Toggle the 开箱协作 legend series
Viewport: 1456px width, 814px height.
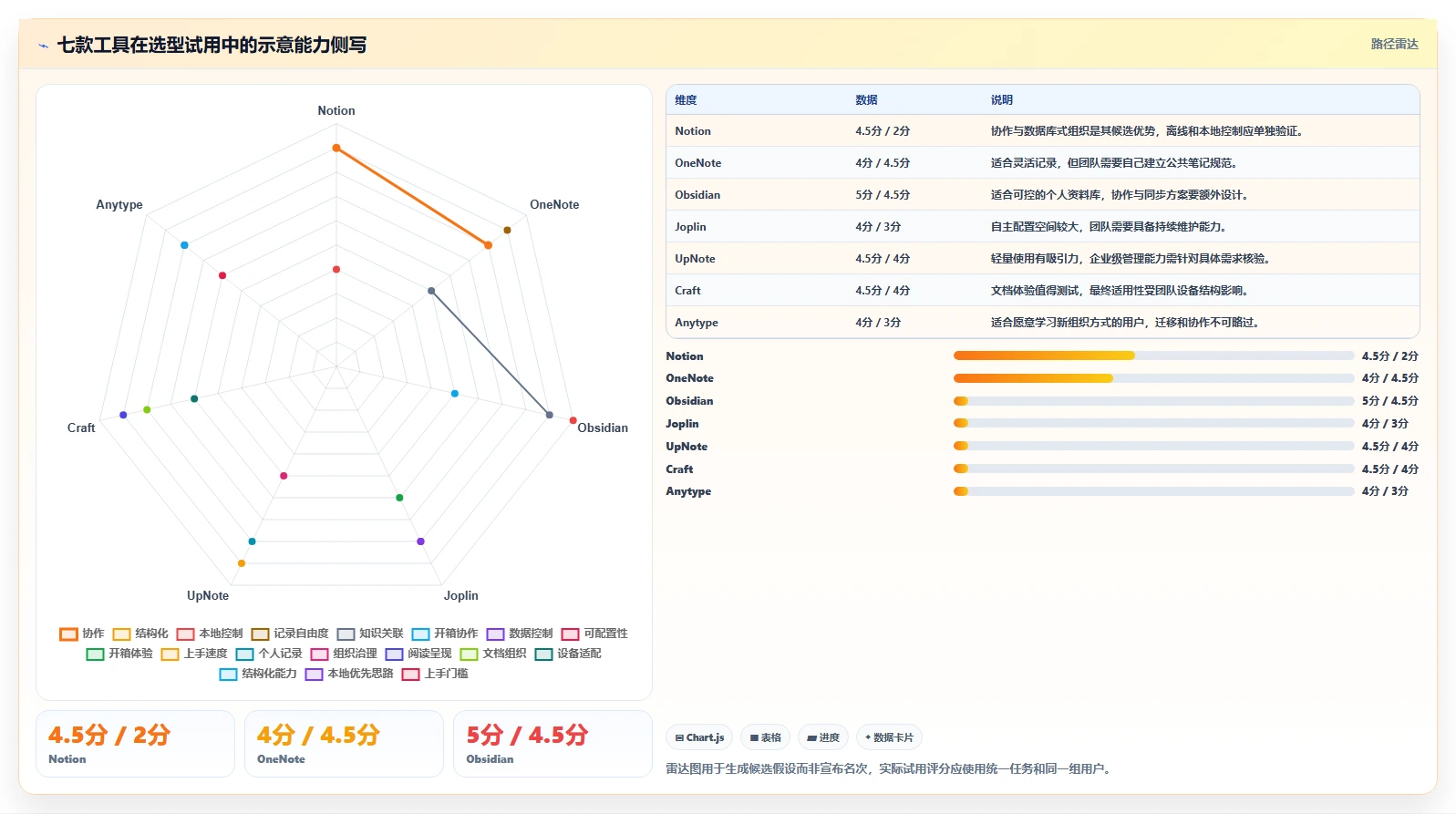point(445,634)
